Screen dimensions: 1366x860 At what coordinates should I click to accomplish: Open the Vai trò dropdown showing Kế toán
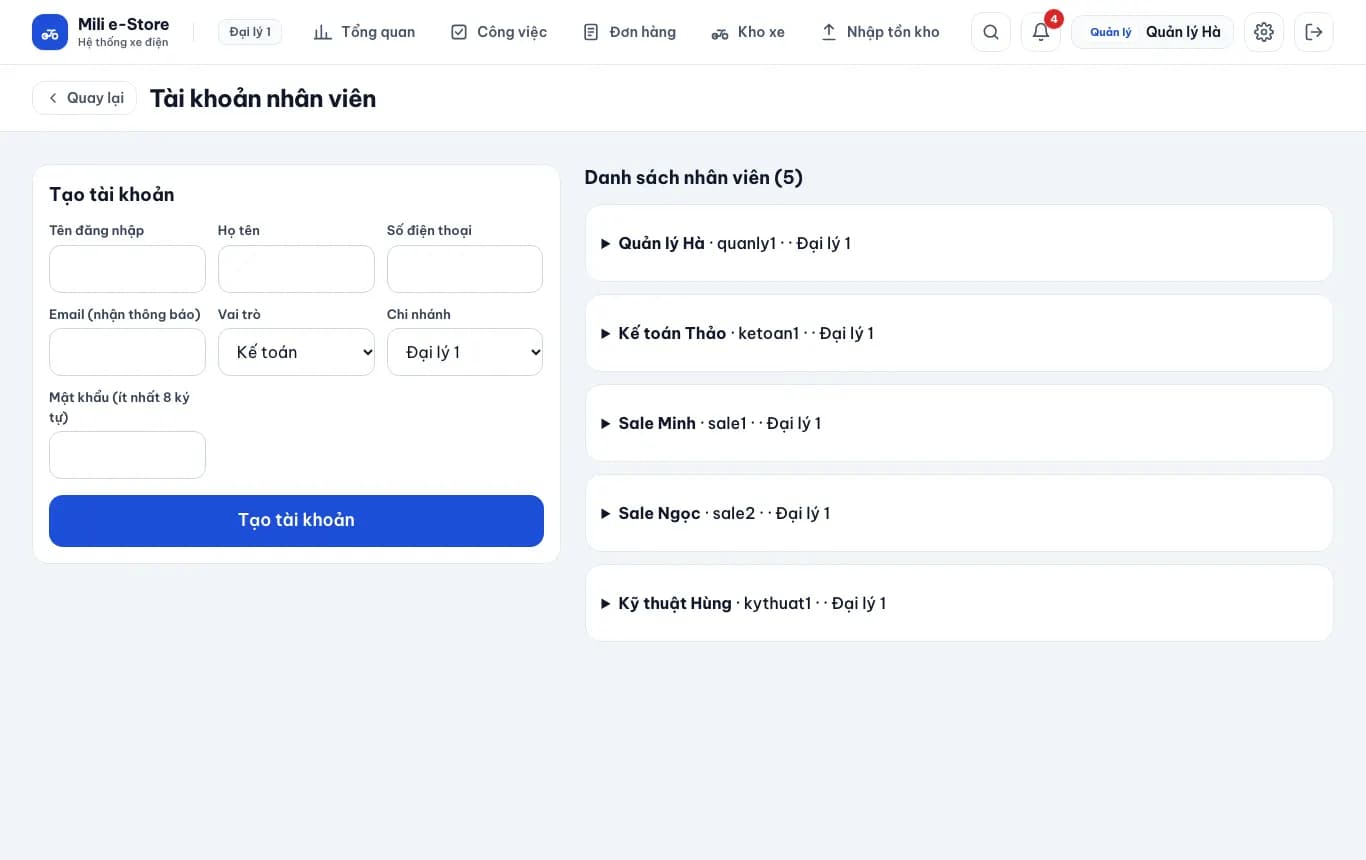(296, 352)
